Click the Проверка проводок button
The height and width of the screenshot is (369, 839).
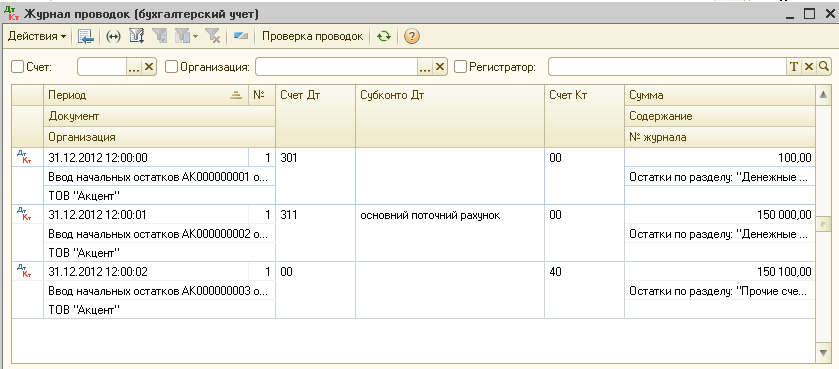click(312, 36)
